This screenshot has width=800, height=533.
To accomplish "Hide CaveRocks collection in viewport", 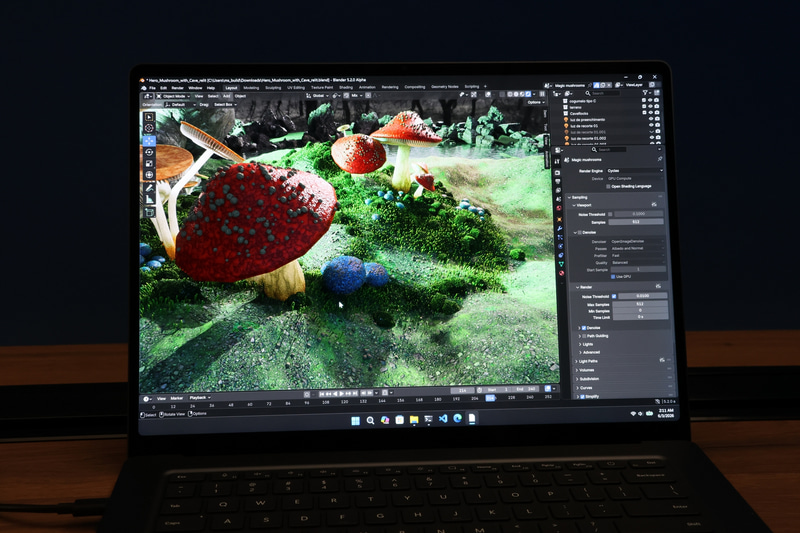I will [x=651, y=113].
